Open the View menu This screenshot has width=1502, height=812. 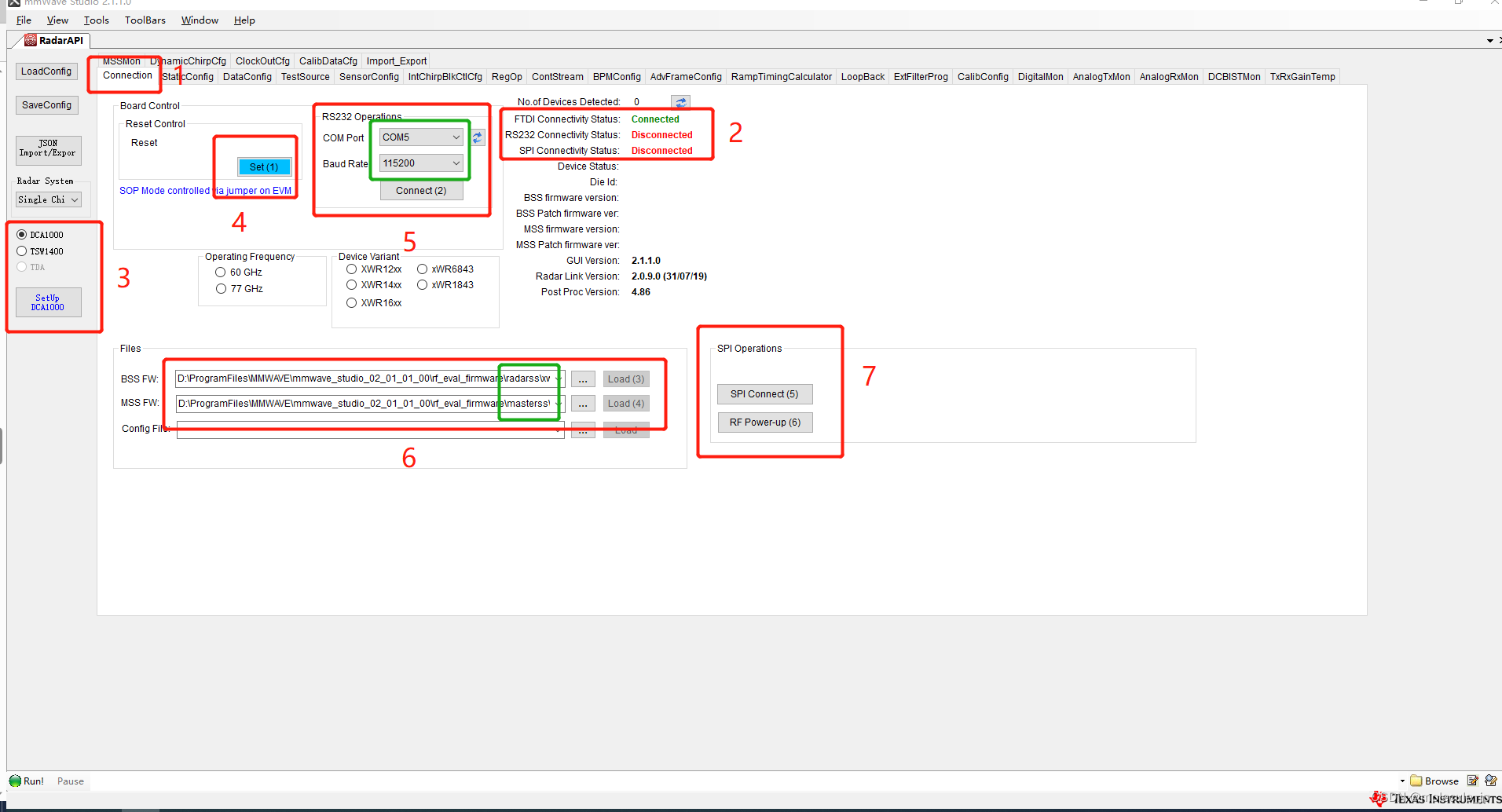coord(57,20)
